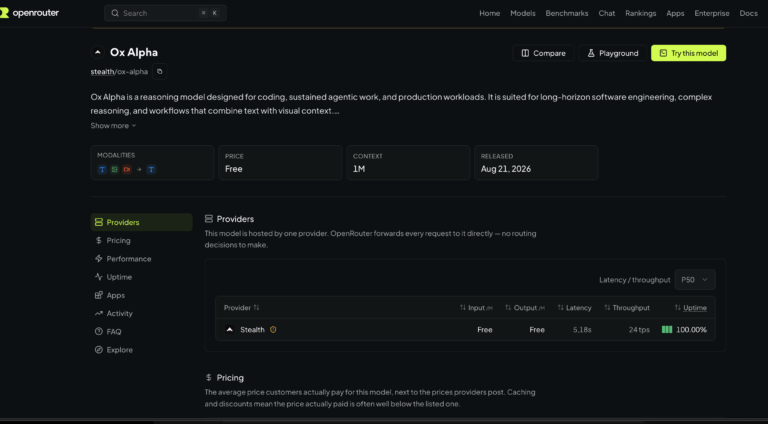Click the 1M context value
768x424 pixels.
pyautogui.click(x=359, y=169)
